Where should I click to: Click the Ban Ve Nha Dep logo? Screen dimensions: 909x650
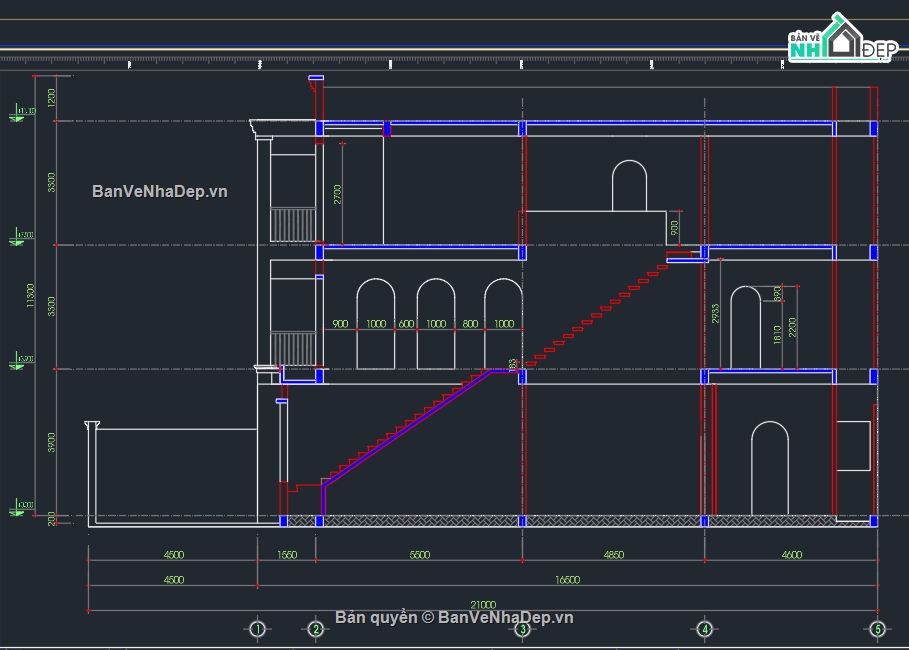[839, 41]
